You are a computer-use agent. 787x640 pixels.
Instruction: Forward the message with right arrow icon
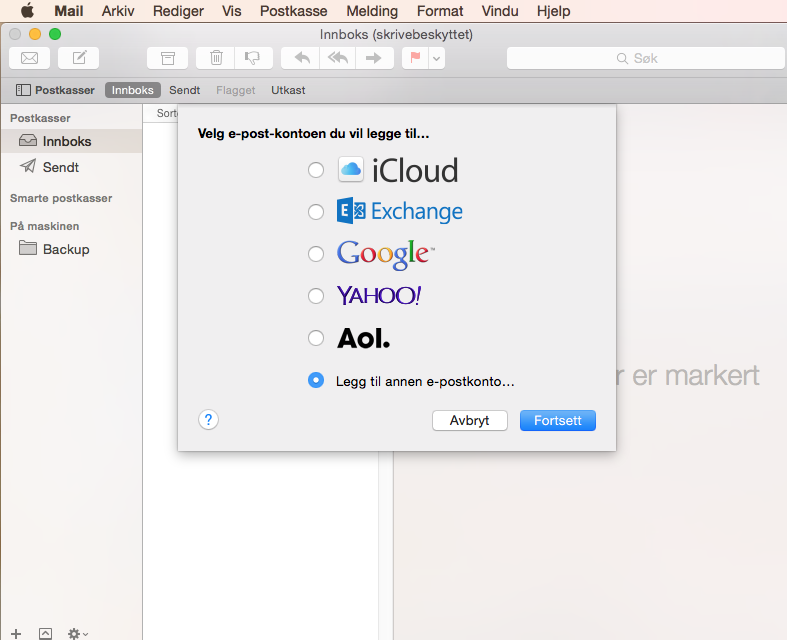point(374,58)
